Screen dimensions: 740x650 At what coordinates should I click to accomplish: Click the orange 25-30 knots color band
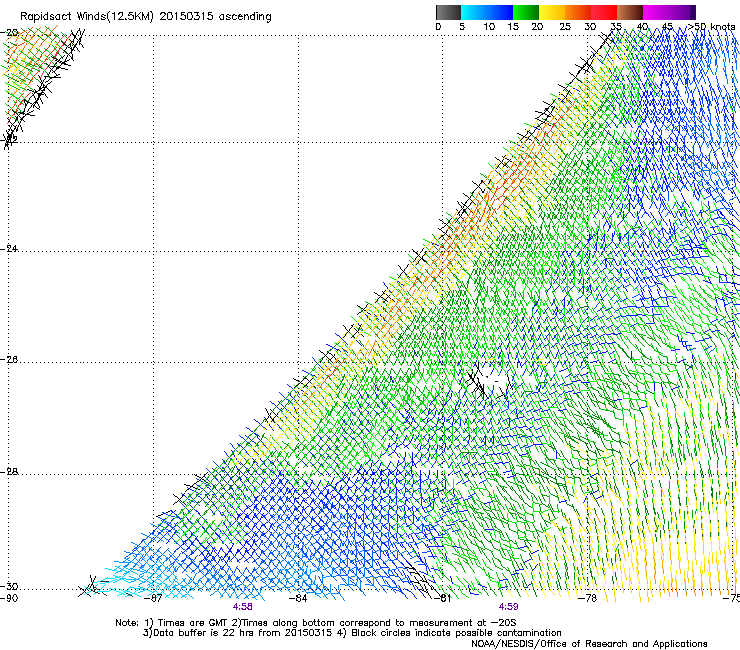tap(578, 12)
